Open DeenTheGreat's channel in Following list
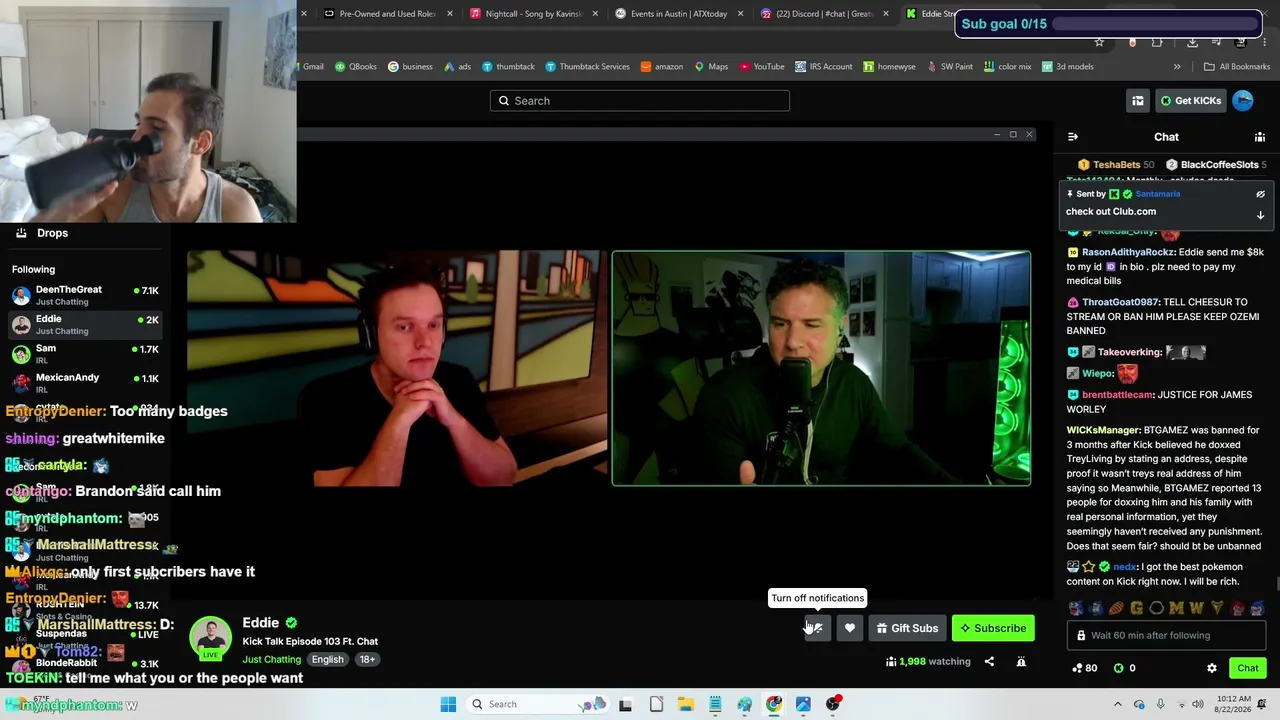This screenshot has height=720, width=1280. 85,295
